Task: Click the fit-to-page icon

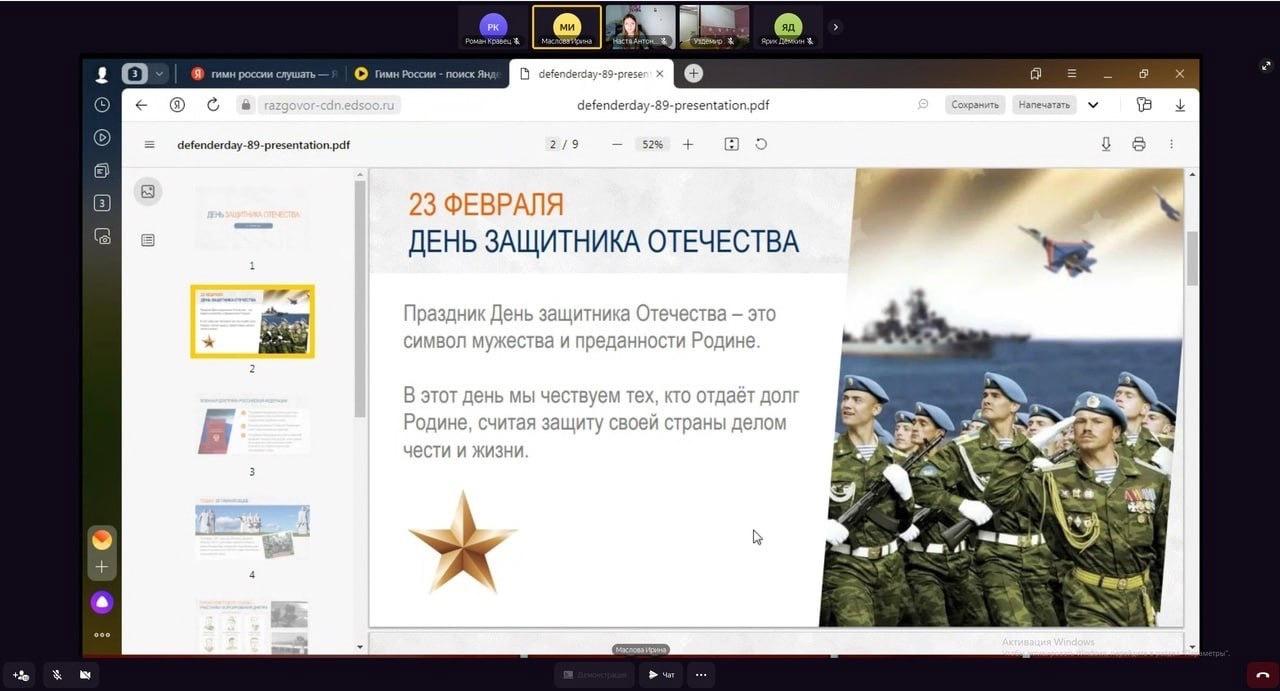Action: (731, 144)
